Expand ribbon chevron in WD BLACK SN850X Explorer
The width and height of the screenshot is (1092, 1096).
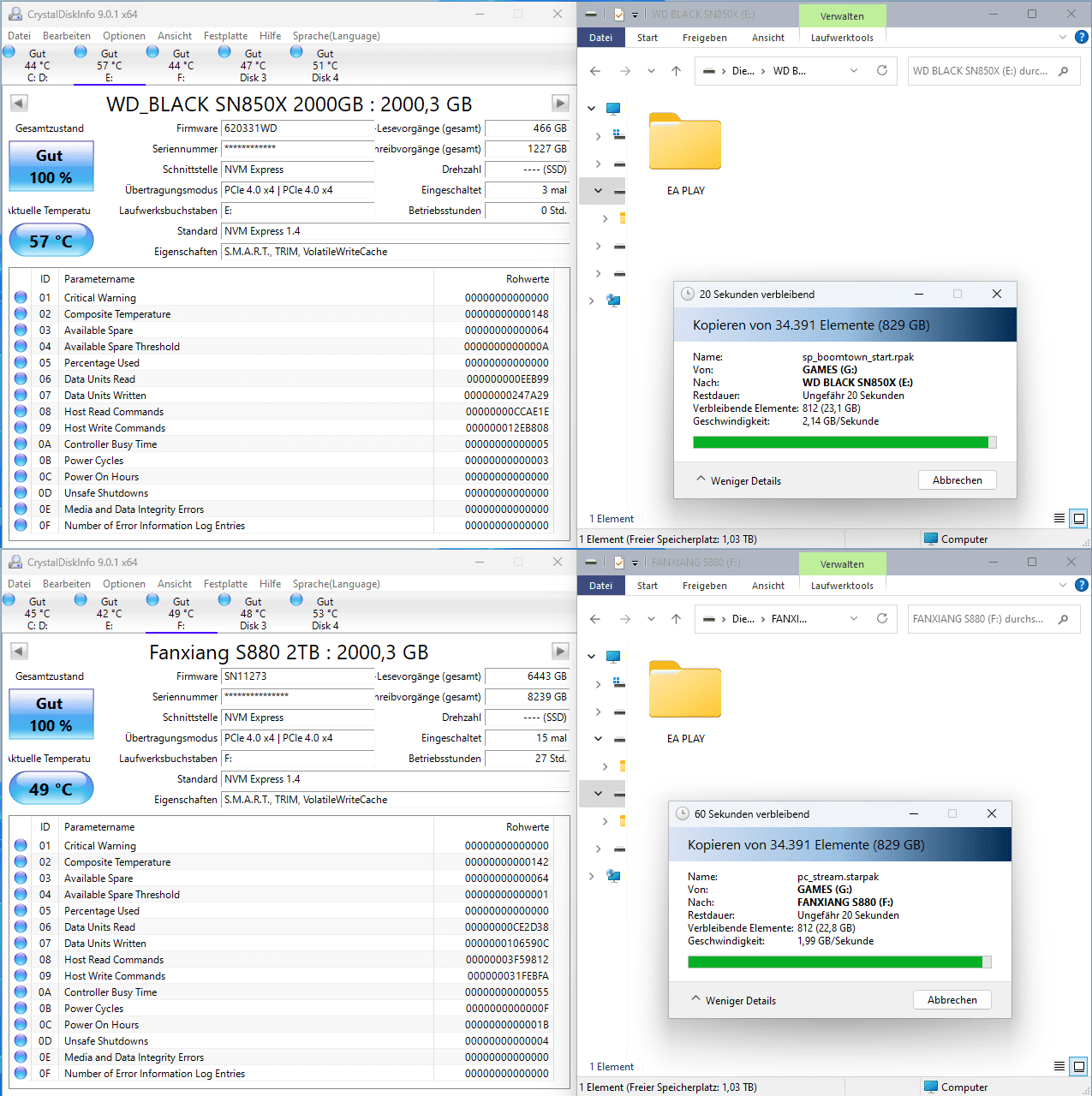[x=1063, y=37]
